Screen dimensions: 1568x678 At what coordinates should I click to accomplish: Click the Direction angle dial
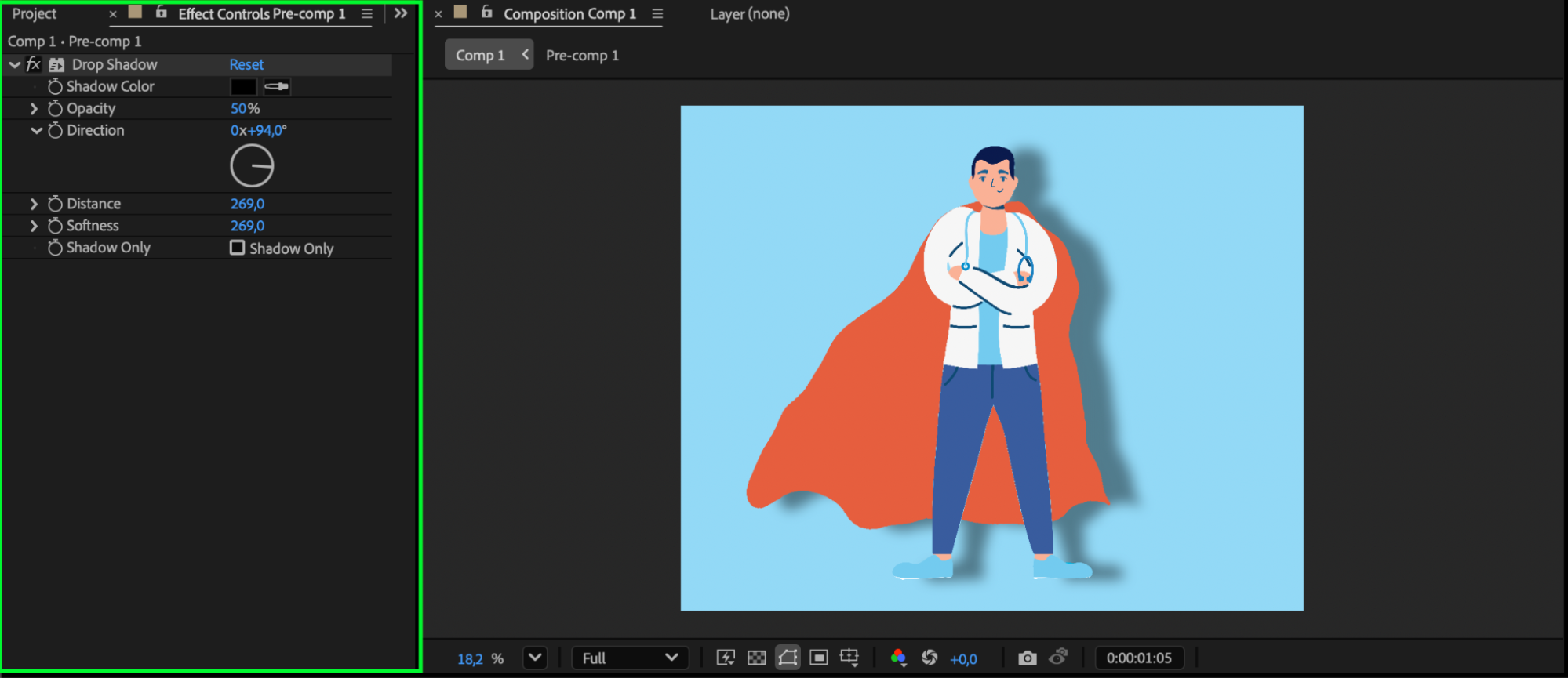252,165
